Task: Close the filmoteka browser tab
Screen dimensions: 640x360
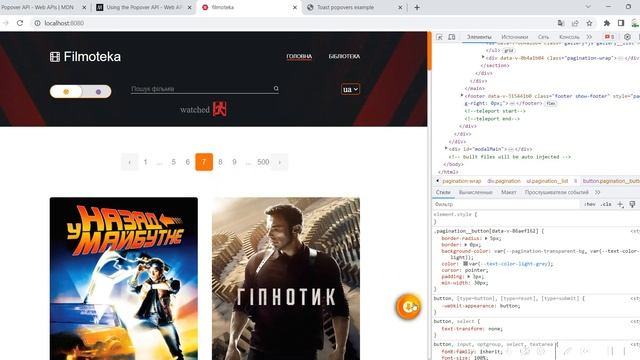Action: click(295, 7)
